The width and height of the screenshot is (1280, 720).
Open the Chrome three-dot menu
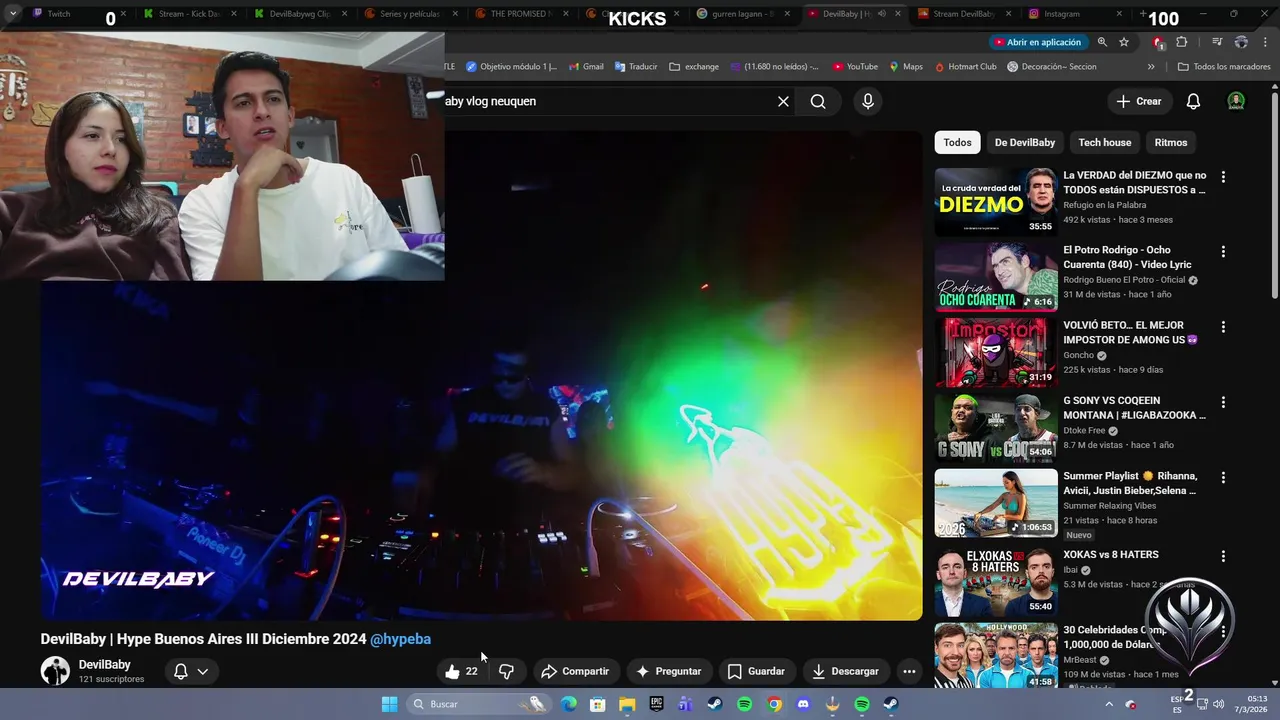pyautogui.click(x=1265, y=42)
